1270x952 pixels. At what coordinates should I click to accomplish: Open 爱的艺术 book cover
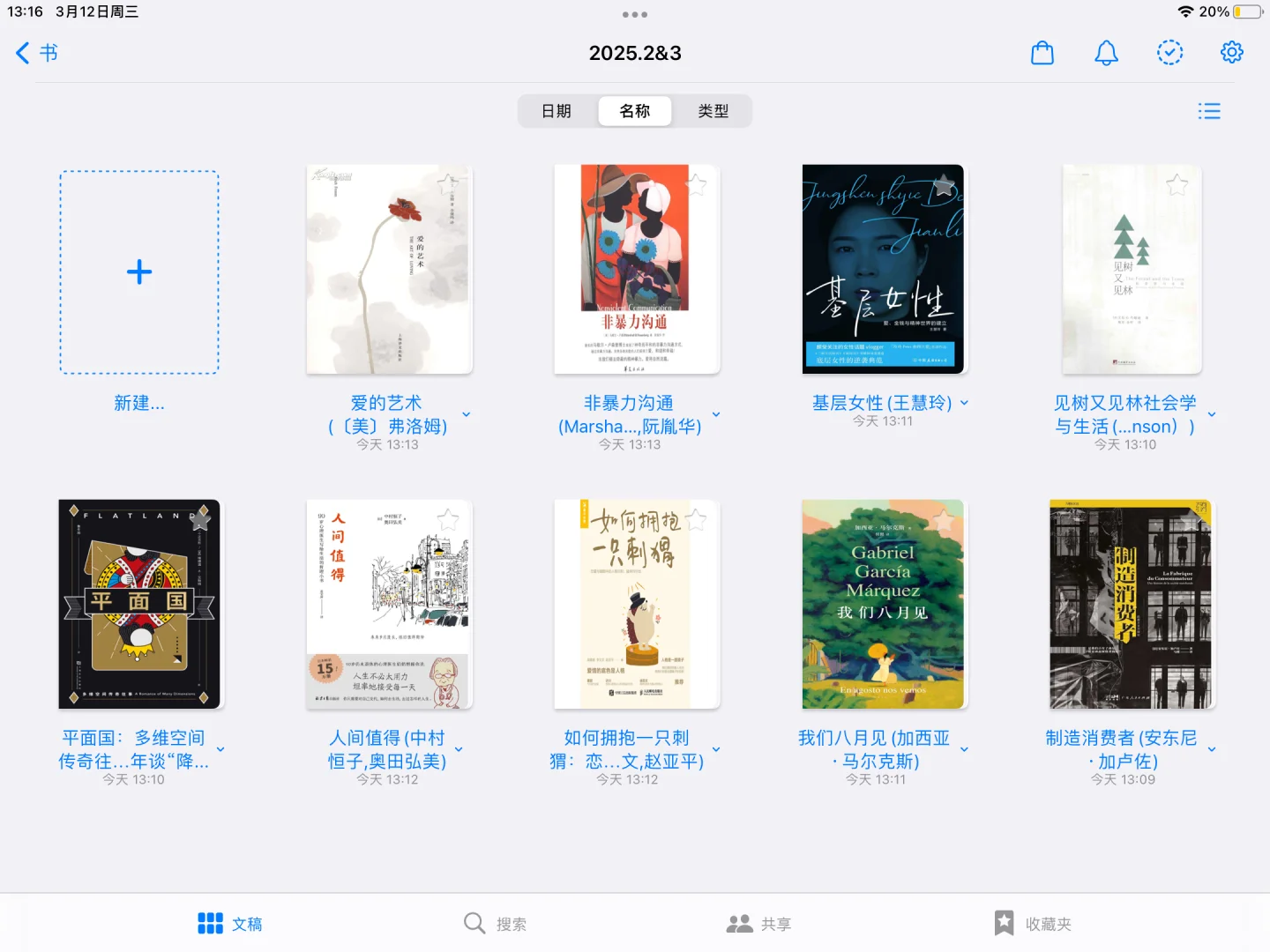click(x=390, y=269)
